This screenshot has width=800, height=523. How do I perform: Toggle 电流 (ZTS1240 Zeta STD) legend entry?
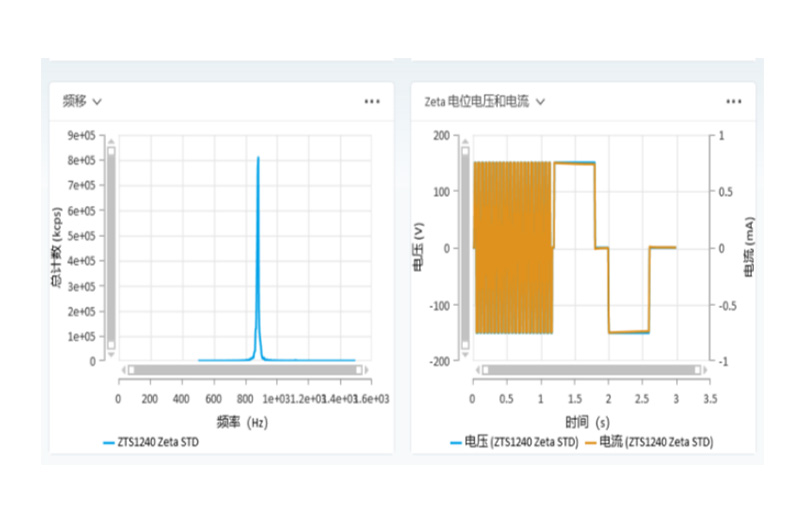[x=649, y=442]
